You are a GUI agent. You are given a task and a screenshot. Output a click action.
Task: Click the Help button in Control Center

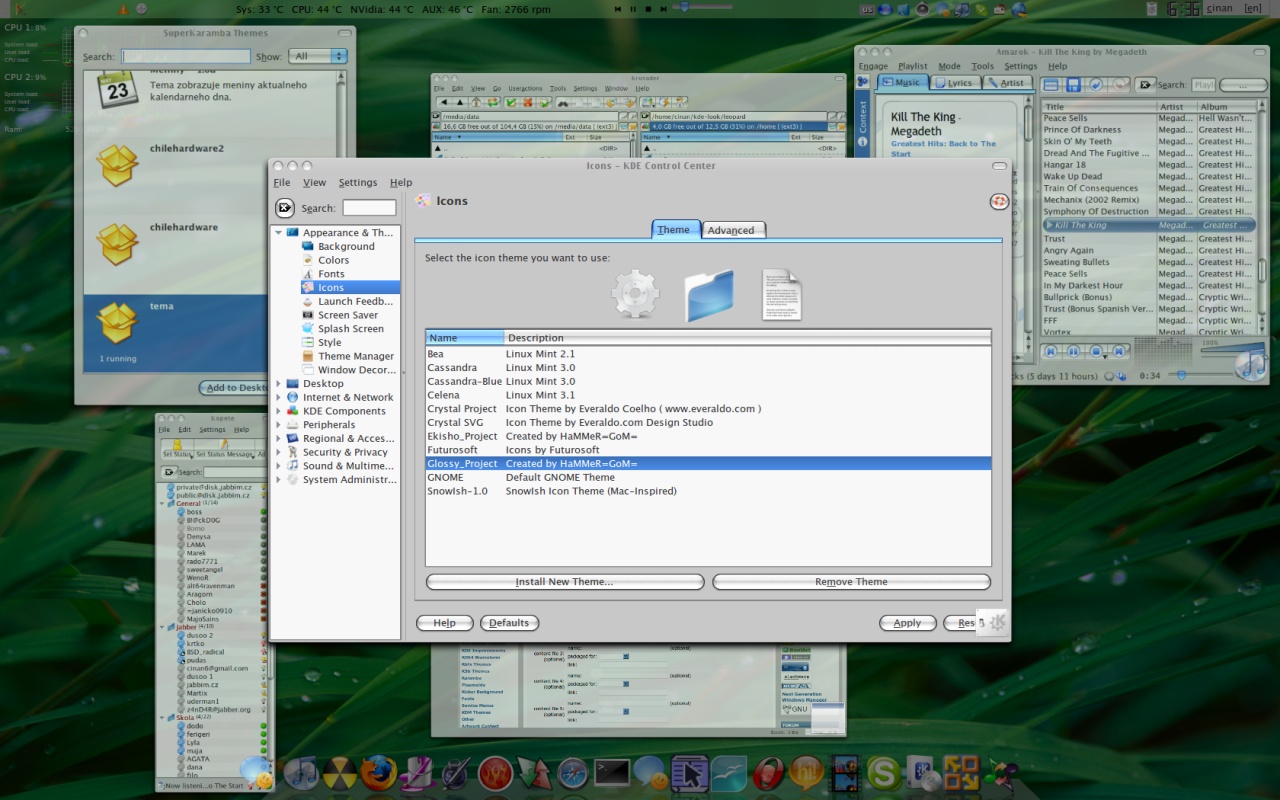click(444, 623)
